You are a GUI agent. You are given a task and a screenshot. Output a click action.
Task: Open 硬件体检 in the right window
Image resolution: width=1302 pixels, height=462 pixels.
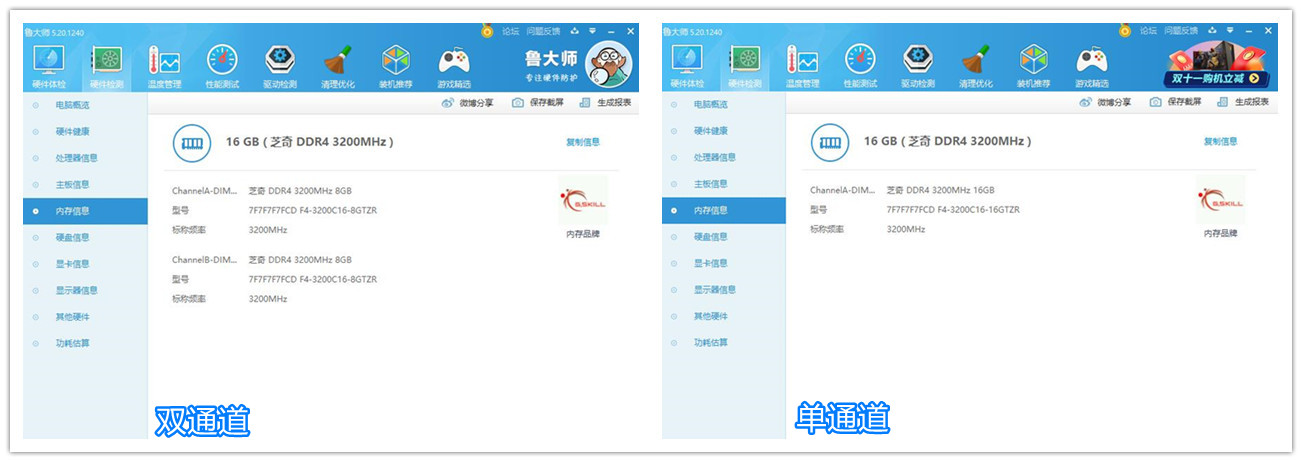click(686, 66)
